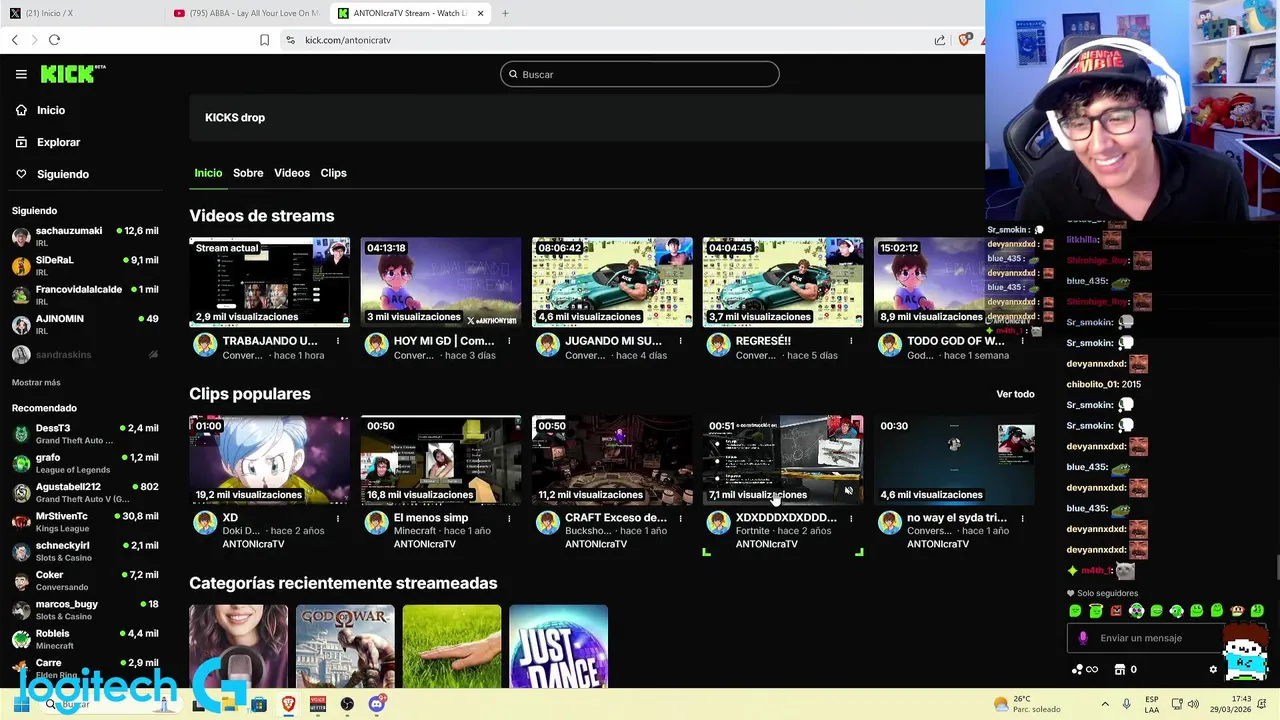Screen dimensions: 1280x720
Task: Open options menu for CRAFT Exceso de clip
Action: 680,518
